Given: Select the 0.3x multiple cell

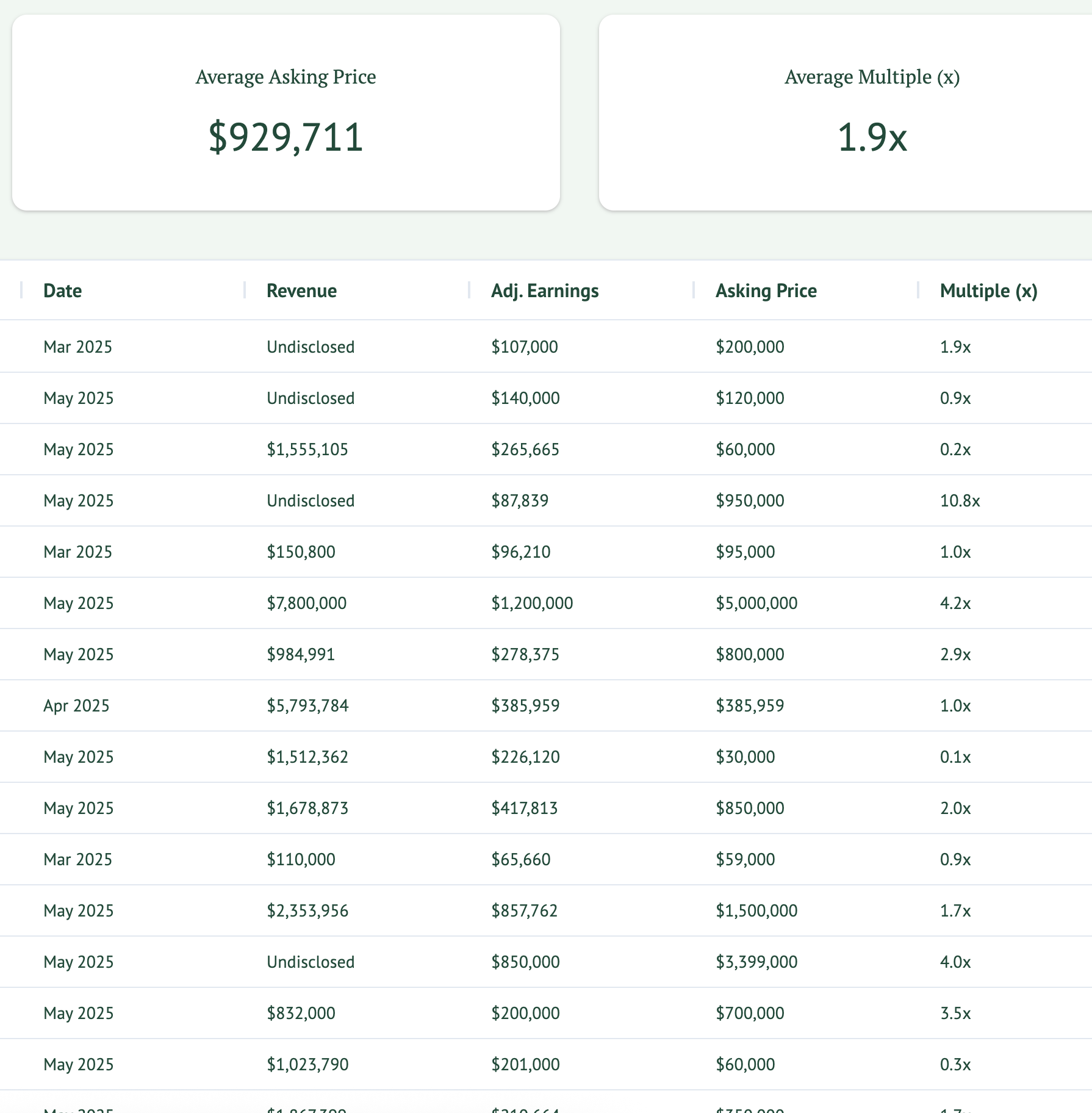Looking at the screenshot, I should 955,1064.
